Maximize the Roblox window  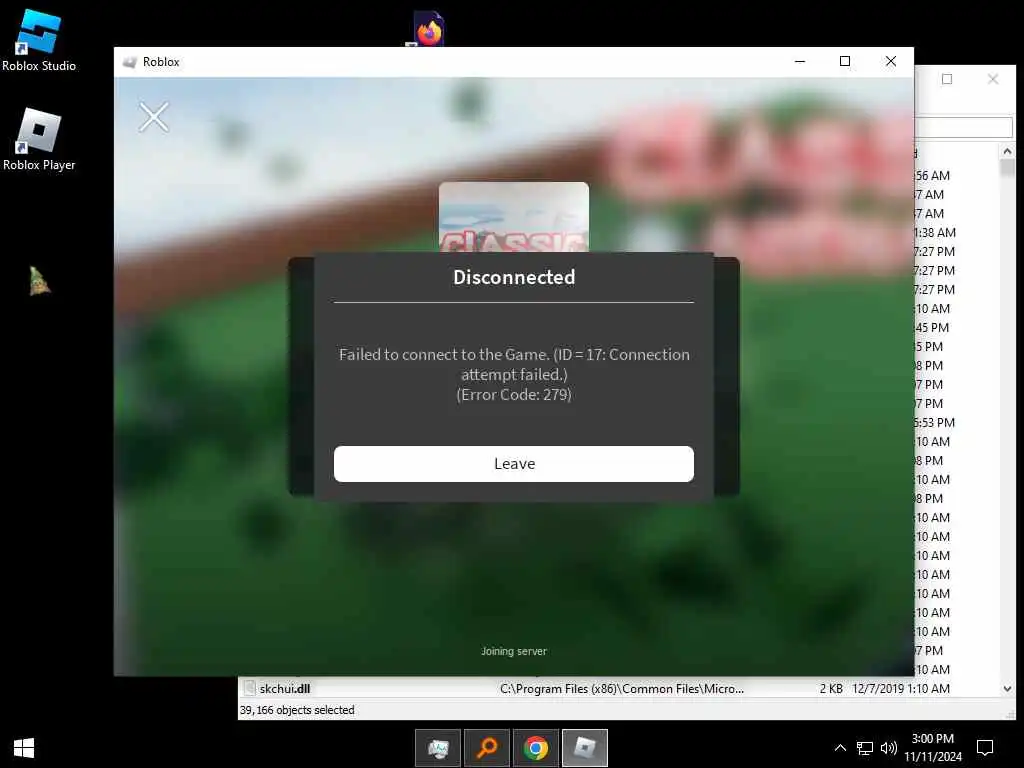844,61
